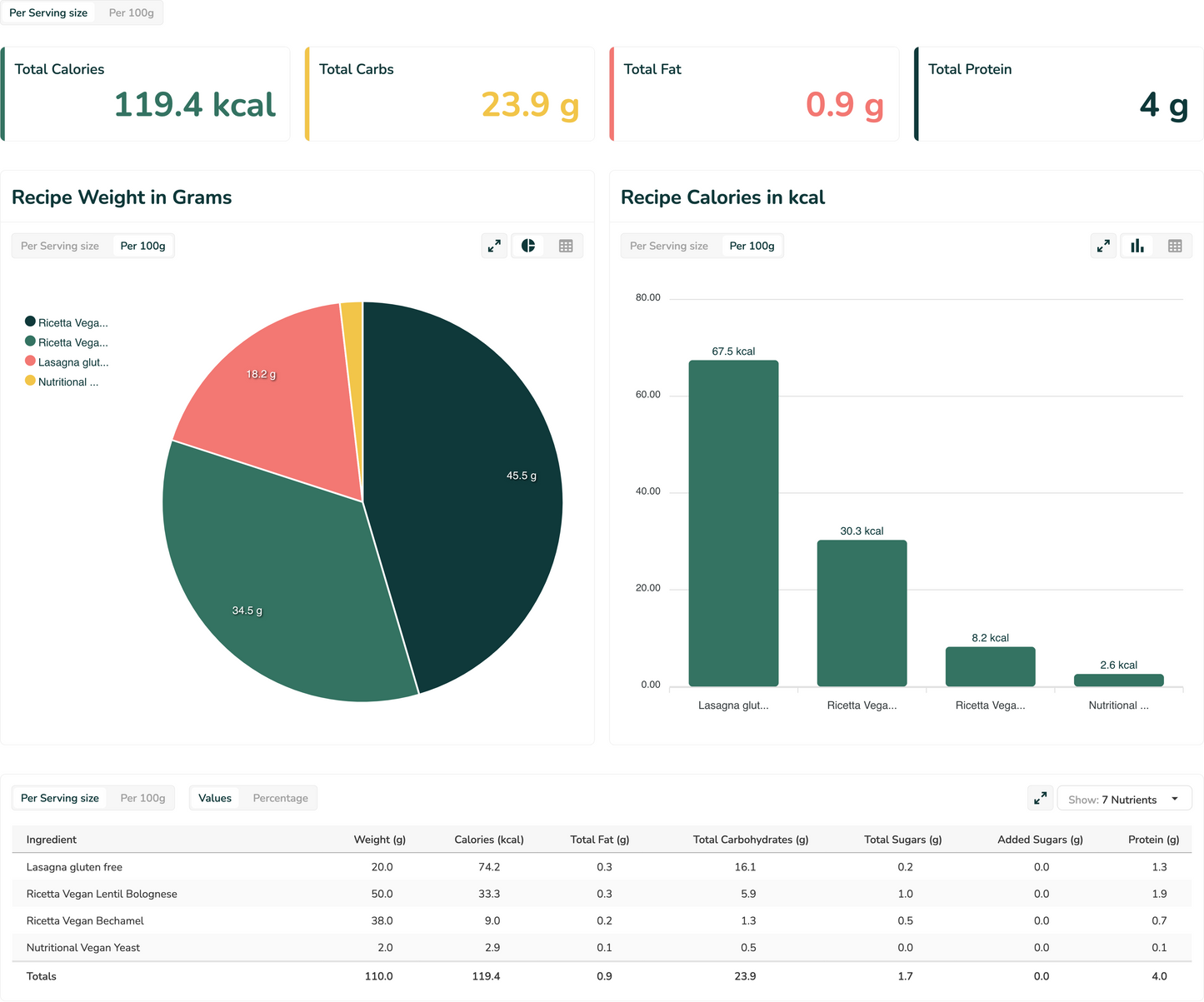Click the Total Fat card
Viewport: 1204px width, 1002px height.
point(754,94)
